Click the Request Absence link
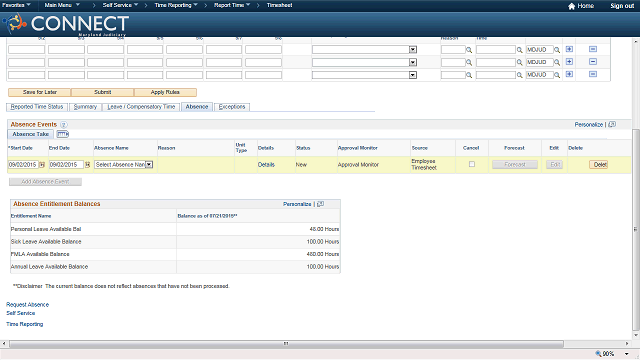The height and width of the screenshot is (360, 640). (27, 304)
